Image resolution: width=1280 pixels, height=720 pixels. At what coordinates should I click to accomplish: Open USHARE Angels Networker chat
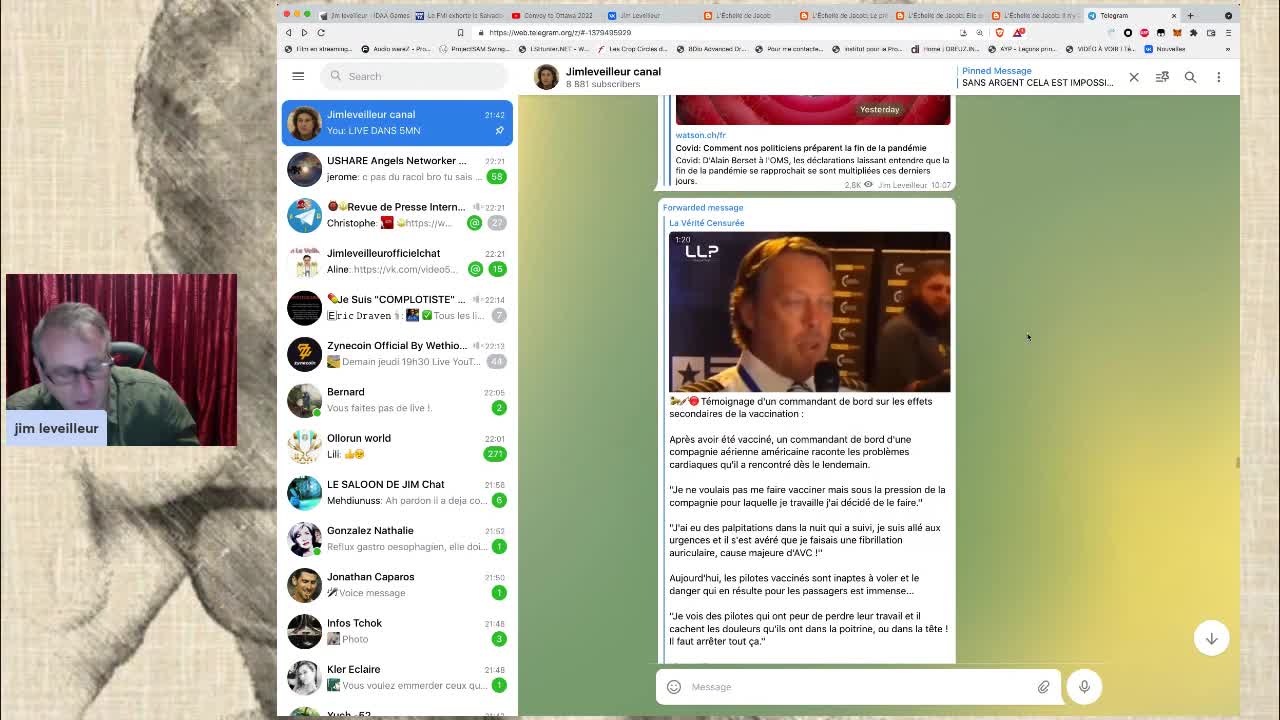click(x=397, y=168)
